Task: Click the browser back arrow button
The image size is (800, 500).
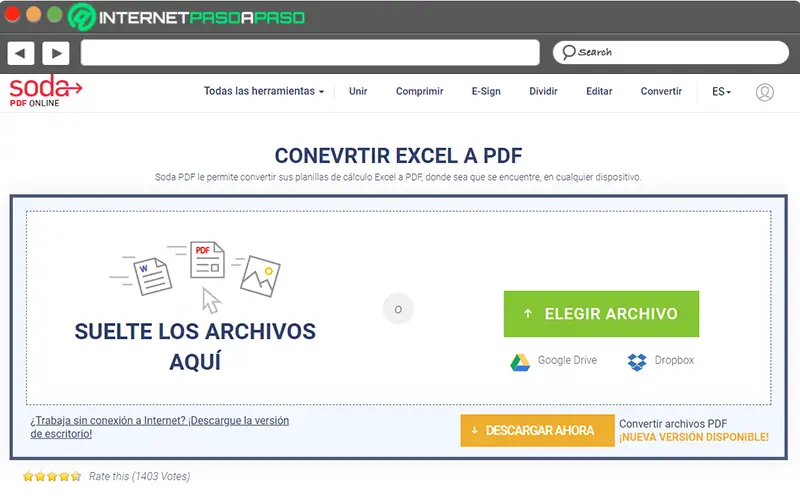Action: 20,53
